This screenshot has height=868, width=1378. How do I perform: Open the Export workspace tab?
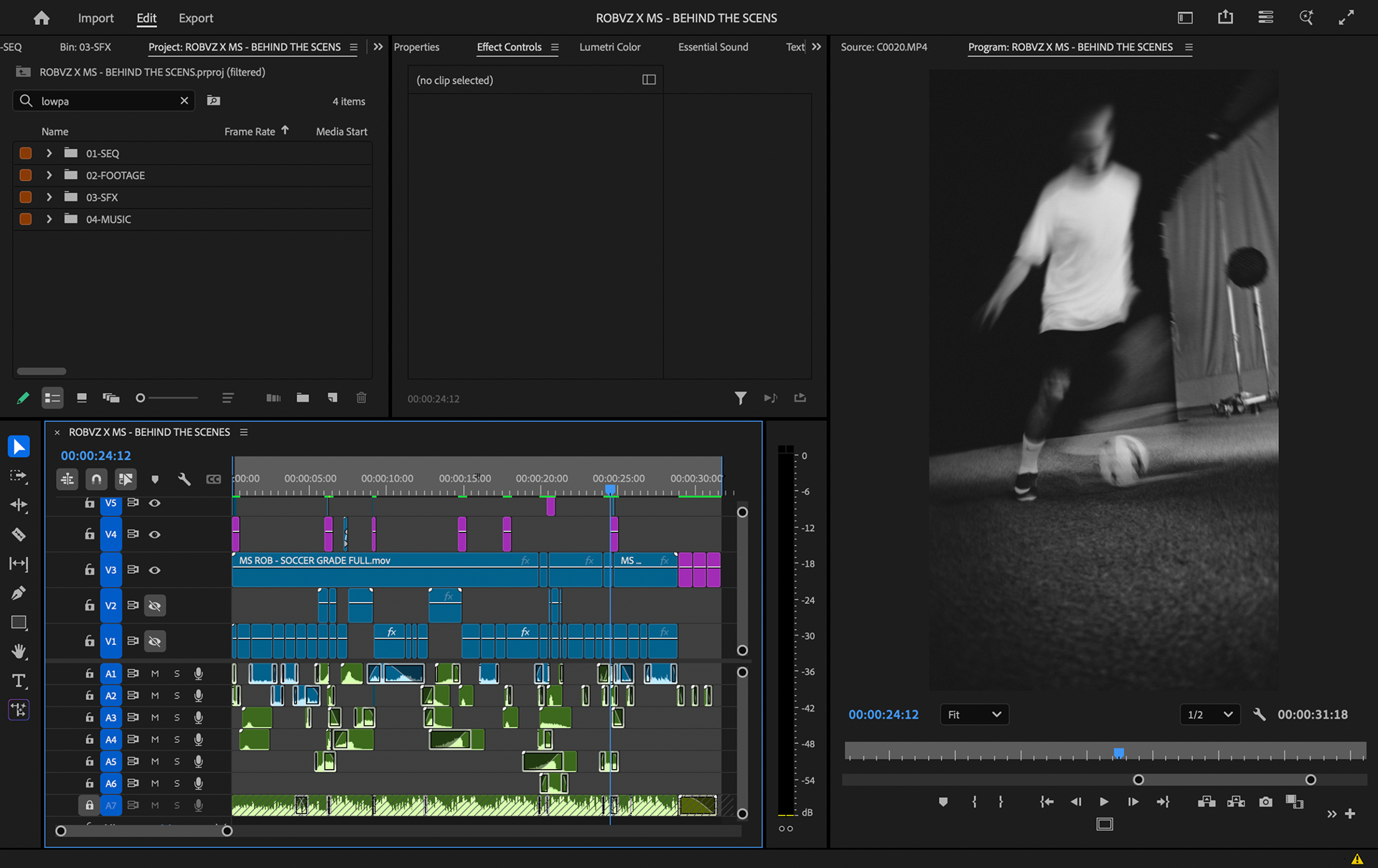pyautogui.click(x=195, y=18)
